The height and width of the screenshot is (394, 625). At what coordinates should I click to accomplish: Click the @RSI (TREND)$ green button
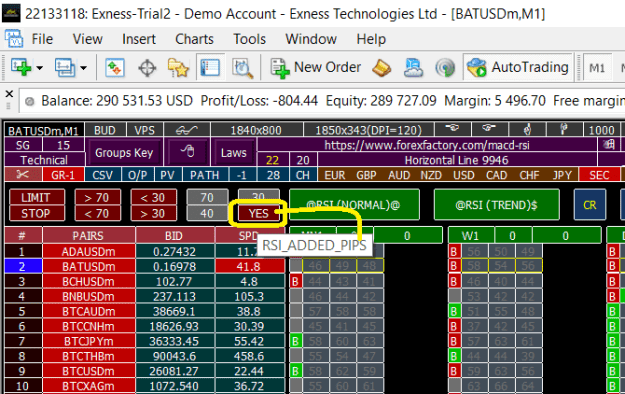tap(496, 205)
